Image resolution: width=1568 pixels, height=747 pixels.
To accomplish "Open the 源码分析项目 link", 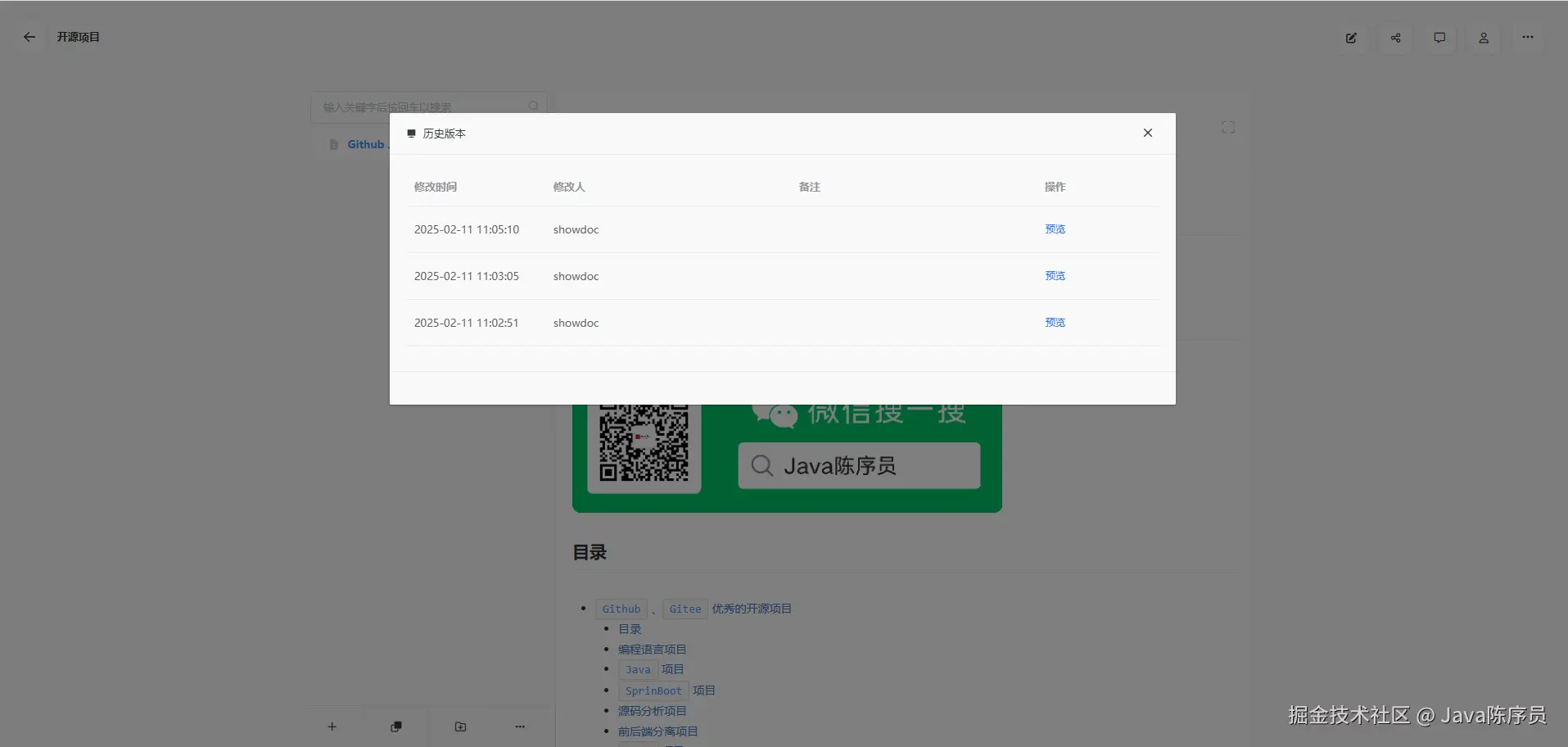I will (x=653, y=711).
